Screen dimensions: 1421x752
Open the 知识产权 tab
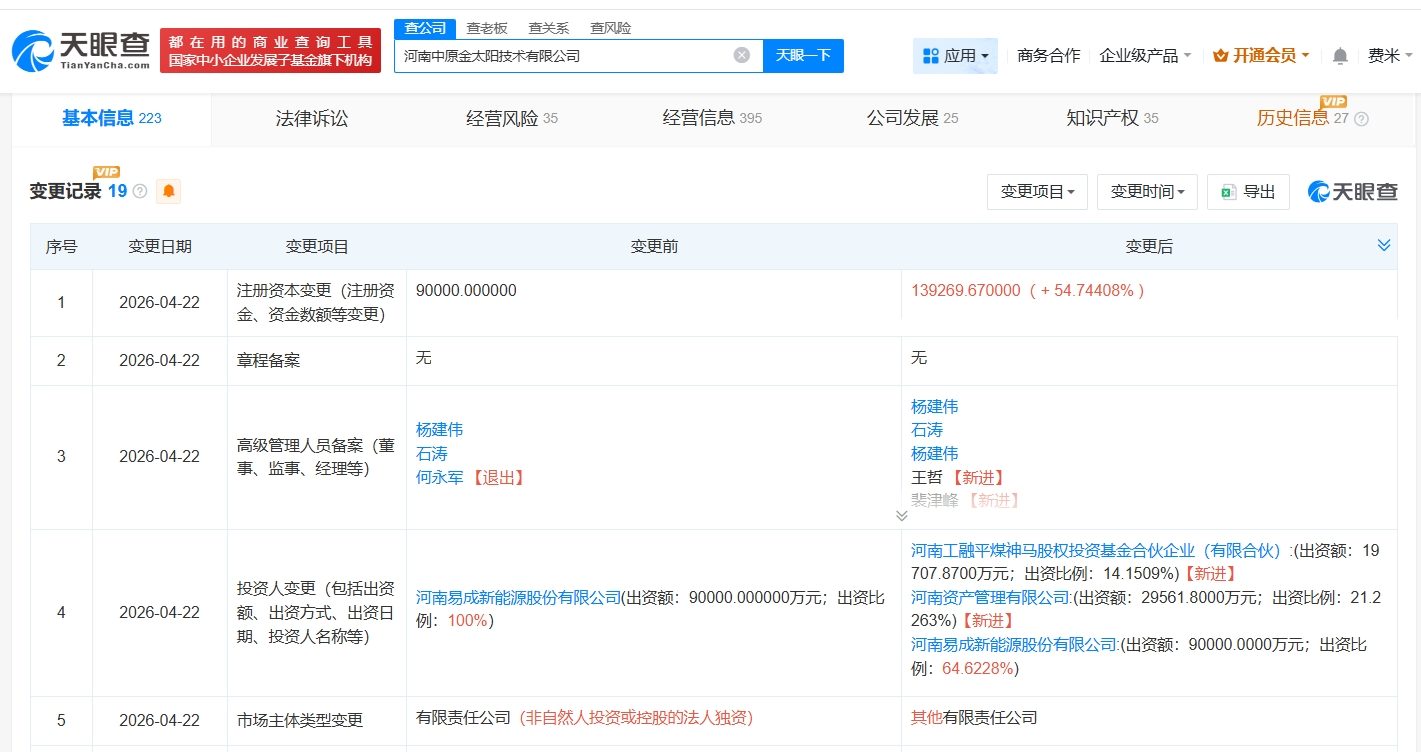tap(1112, 119)
